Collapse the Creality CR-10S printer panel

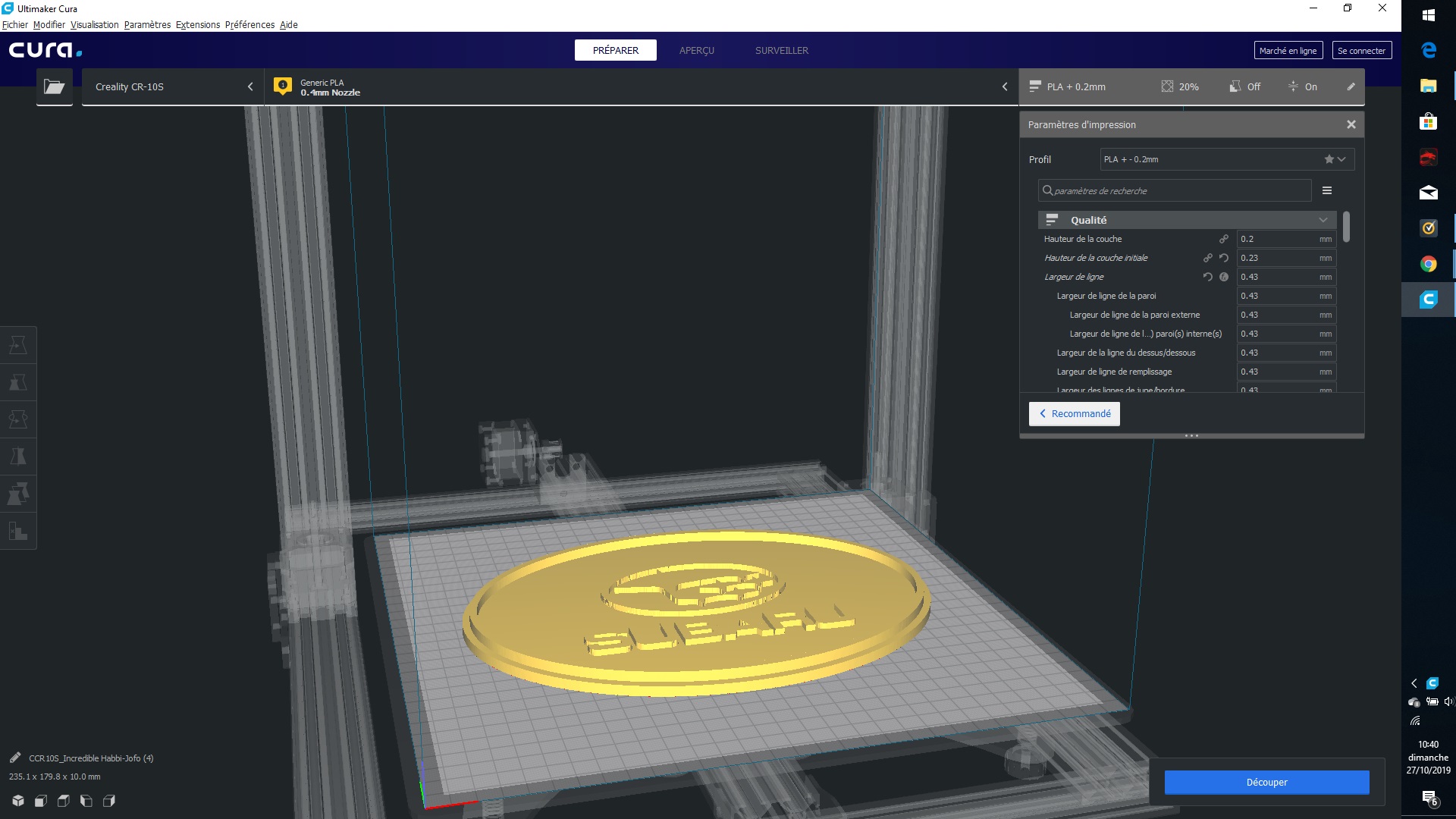pos(250,86)
